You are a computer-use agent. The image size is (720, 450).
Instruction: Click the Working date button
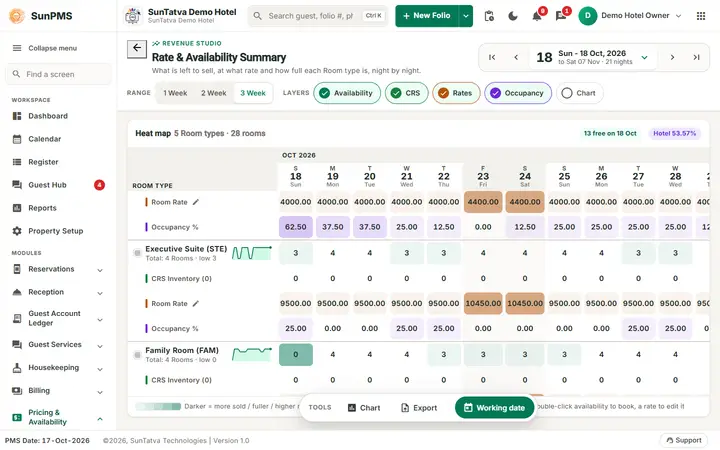[x=495, y=408]
